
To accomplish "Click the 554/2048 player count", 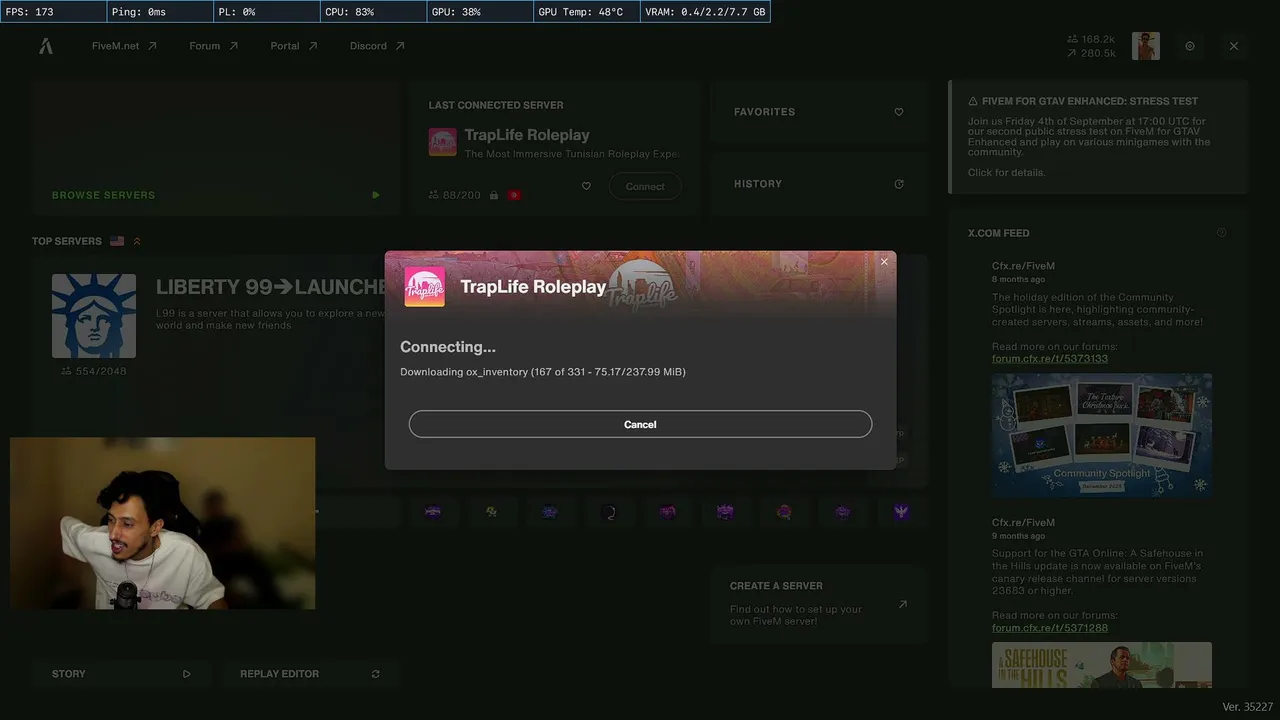I will click(x=94, y=371).
